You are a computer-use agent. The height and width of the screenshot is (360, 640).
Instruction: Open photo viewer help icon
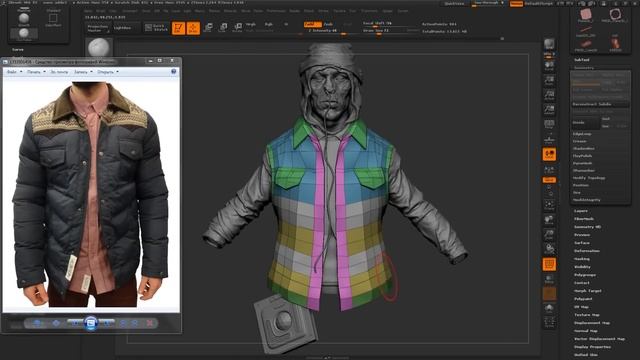click(x=173, y=71)
